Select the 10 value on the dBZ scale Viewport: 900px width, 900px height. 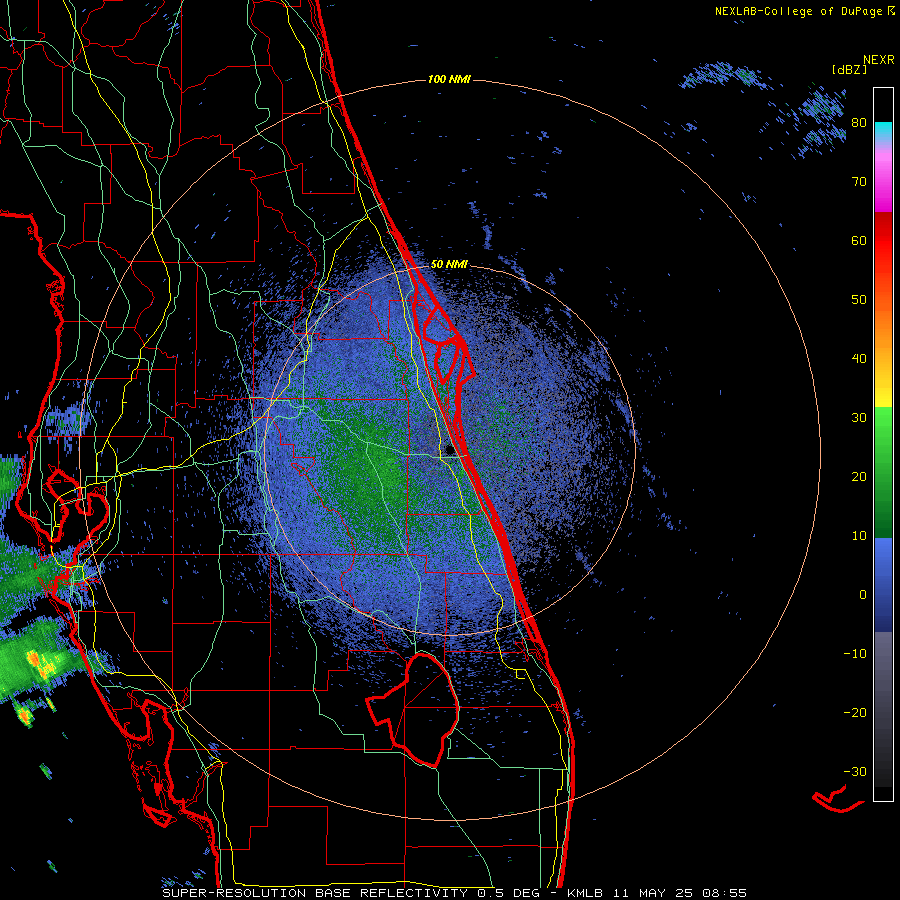pos(859,536)
